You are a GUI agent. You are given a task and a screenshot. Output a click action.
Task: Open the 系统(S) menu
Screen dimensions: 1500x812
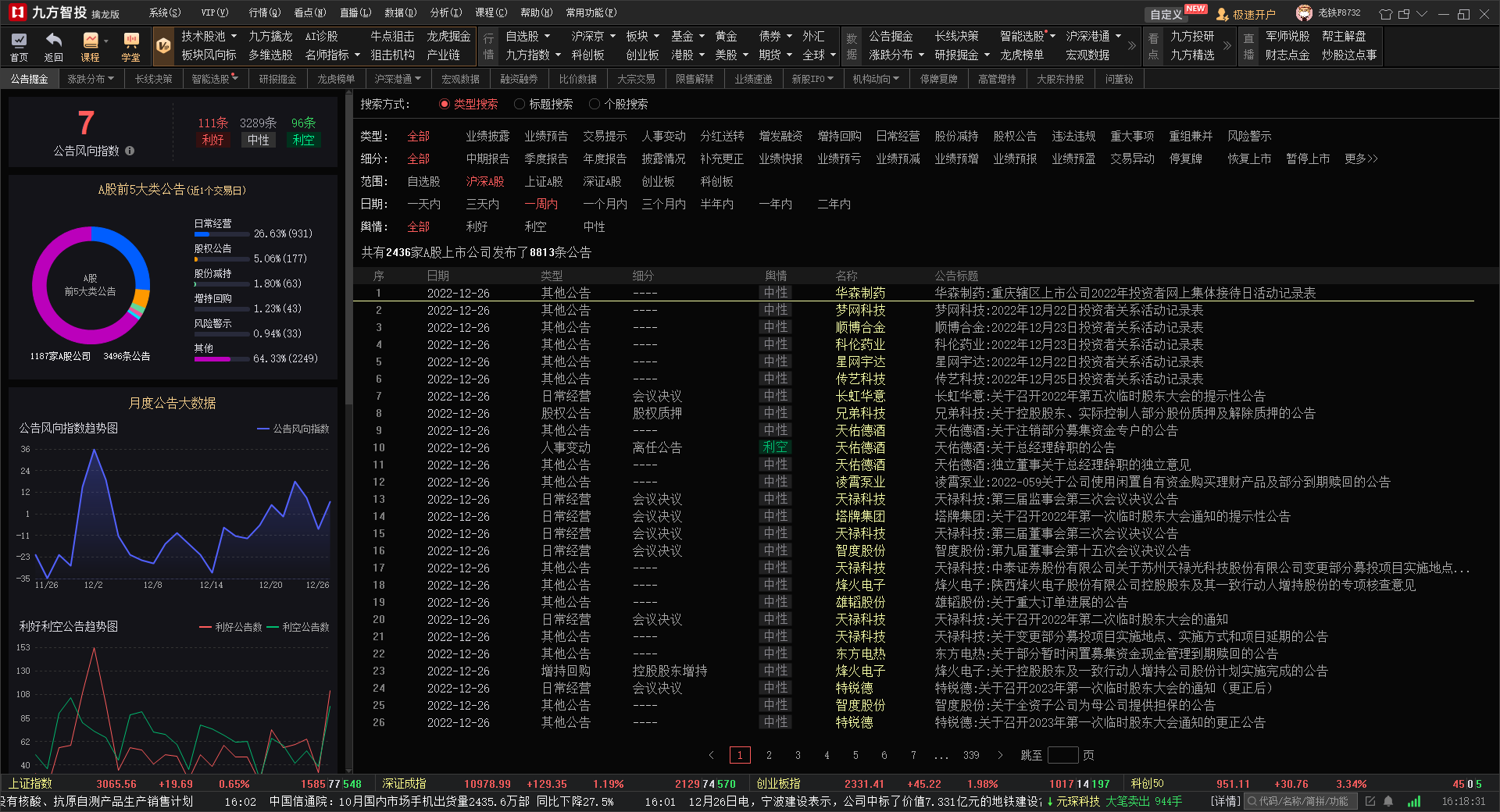pyautogui.click(x=165, y=12)
